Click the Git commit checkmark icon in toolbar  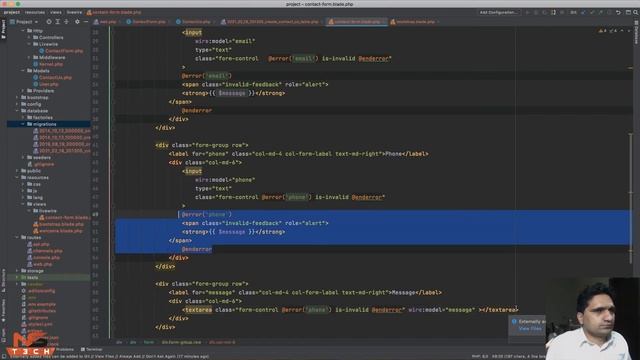[x=592, y=13]
